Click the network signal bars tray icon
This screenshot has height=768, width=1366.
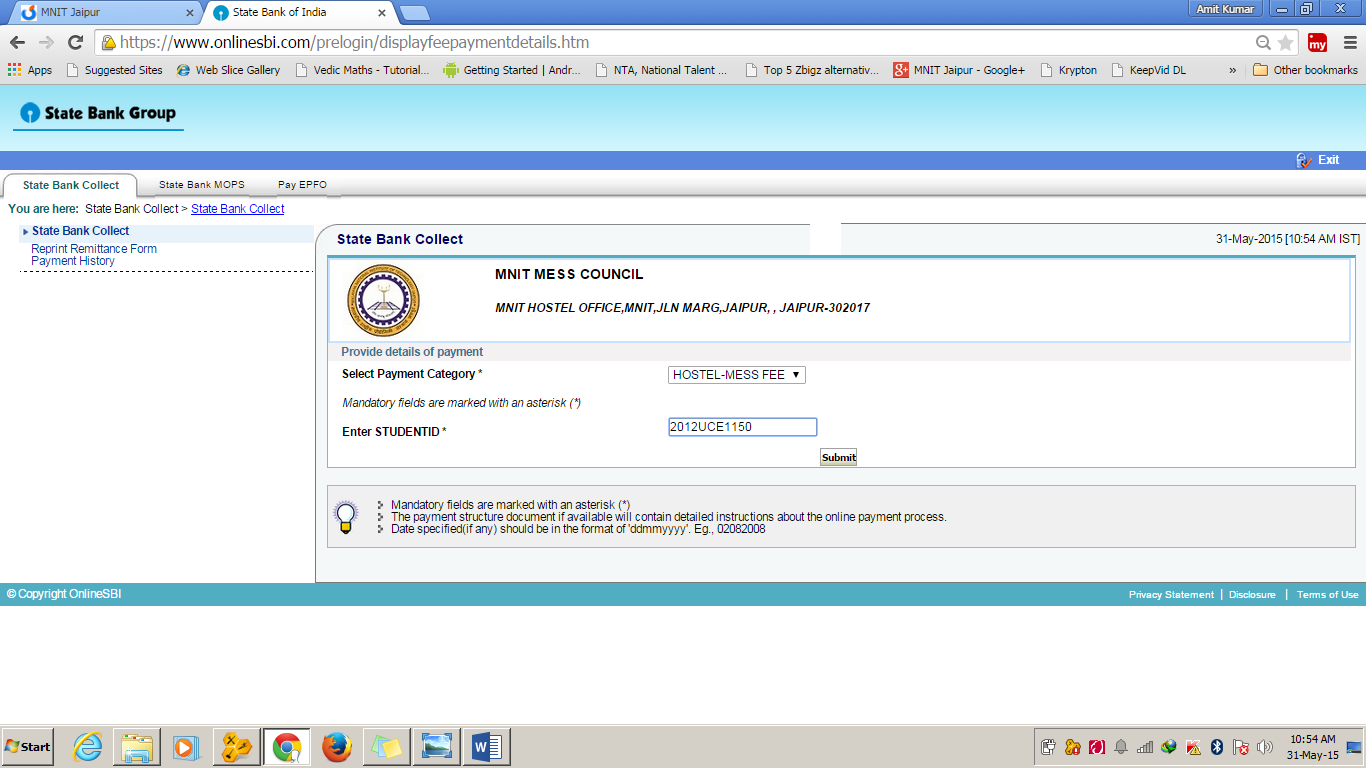(x=1145, y=747)
